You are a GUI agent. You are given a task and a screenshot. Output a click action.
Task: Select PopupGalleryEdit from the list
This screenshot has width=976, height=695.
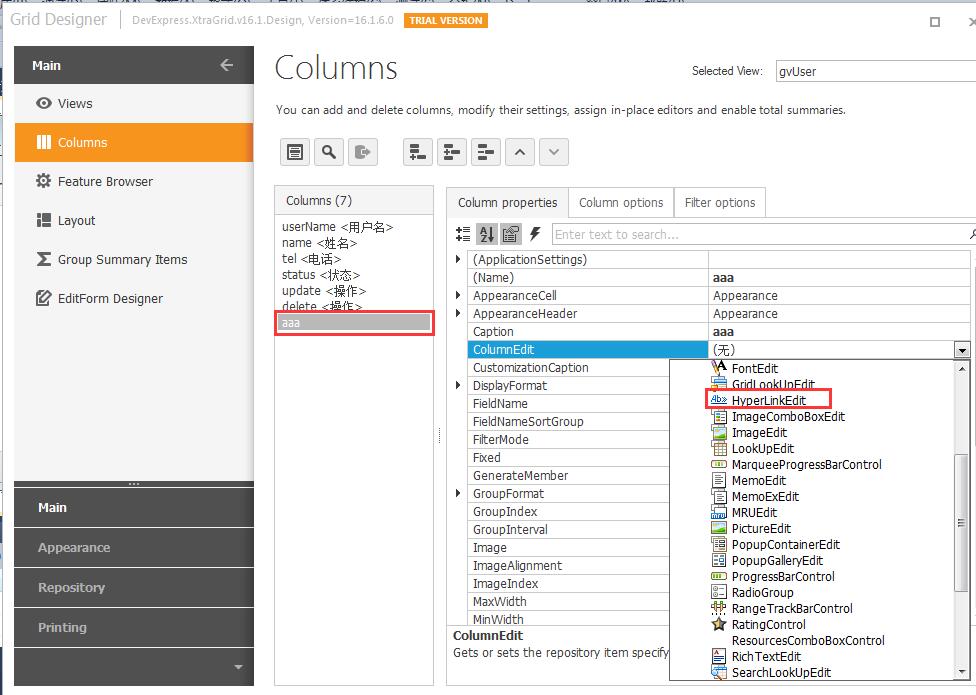tap(777, 561)
